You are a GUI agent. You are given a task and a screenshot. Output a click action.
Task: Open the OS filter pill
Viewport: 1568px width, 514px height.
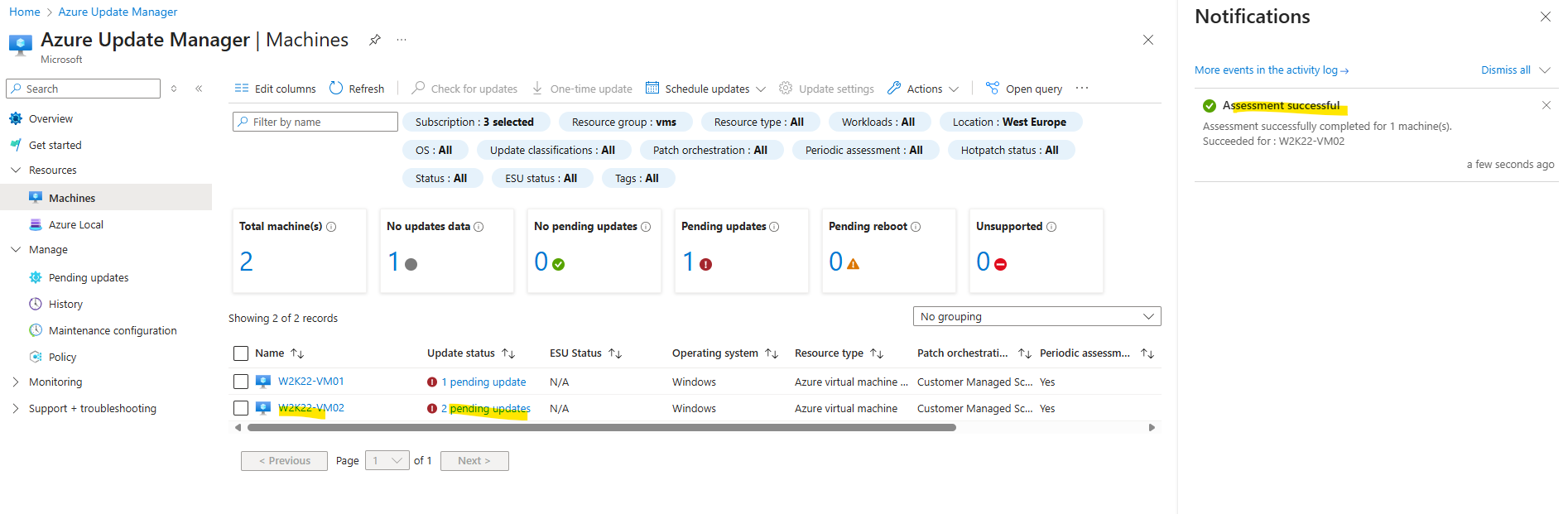coord(435,150)
